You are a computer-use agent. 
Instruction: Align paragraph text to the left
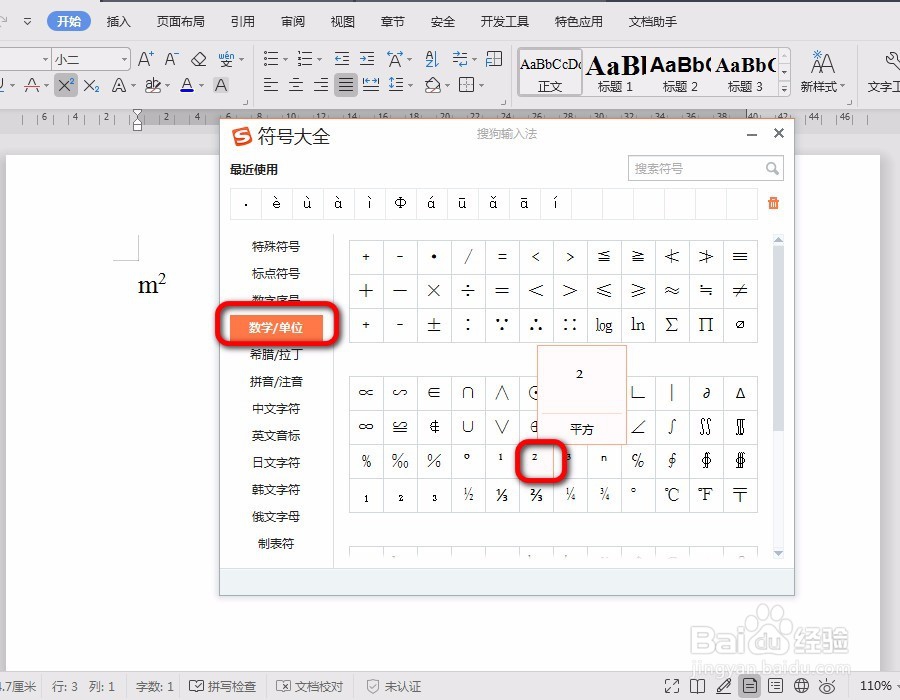270,85
